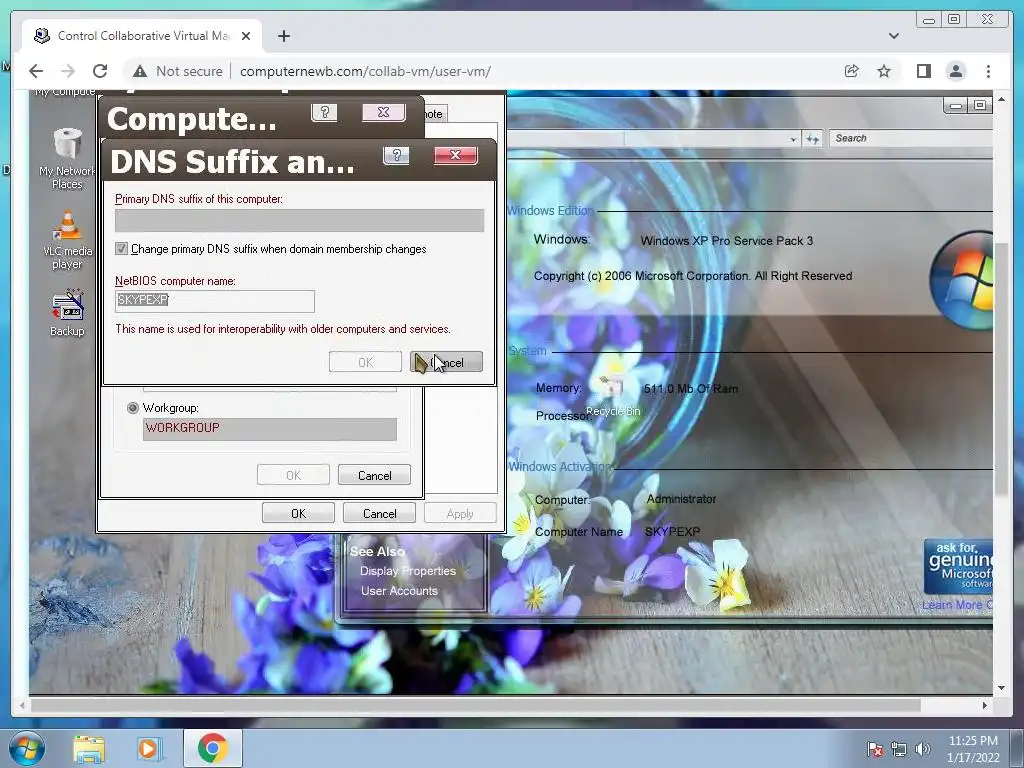This screenshot has width=1024, height=768.
Task: Click the ask for genuine Microsoft badge
Action: point(959,567)
